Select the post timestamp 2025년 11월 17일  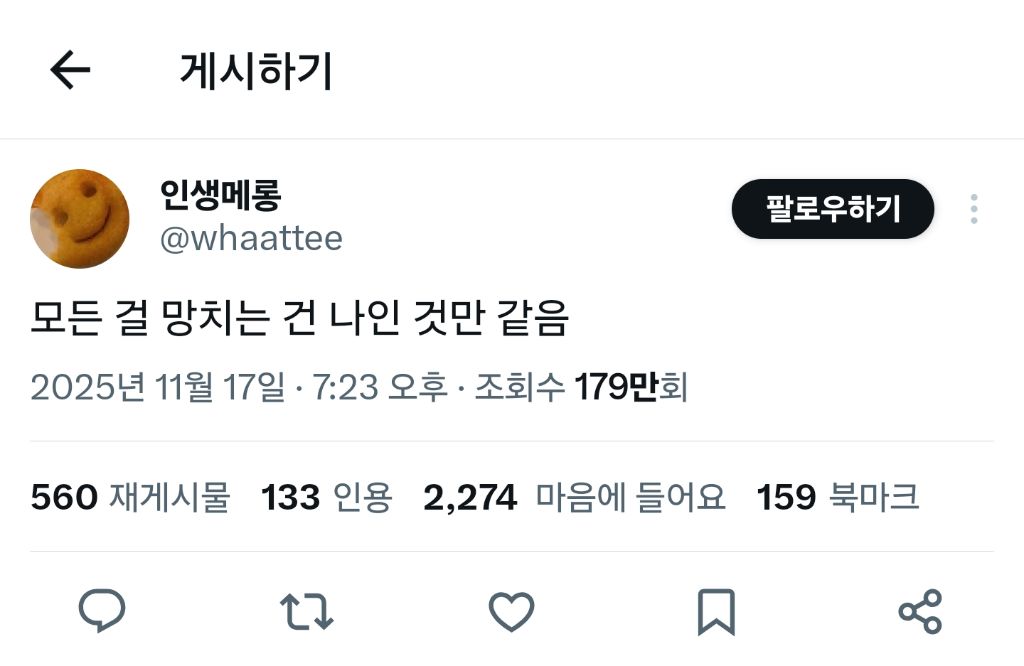pos(158,387)
